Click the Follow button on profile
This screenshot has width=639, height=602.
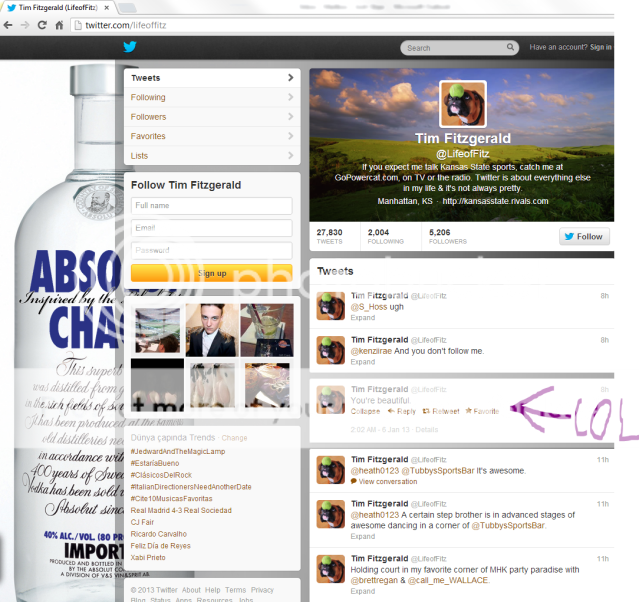(x=584, y=236)
